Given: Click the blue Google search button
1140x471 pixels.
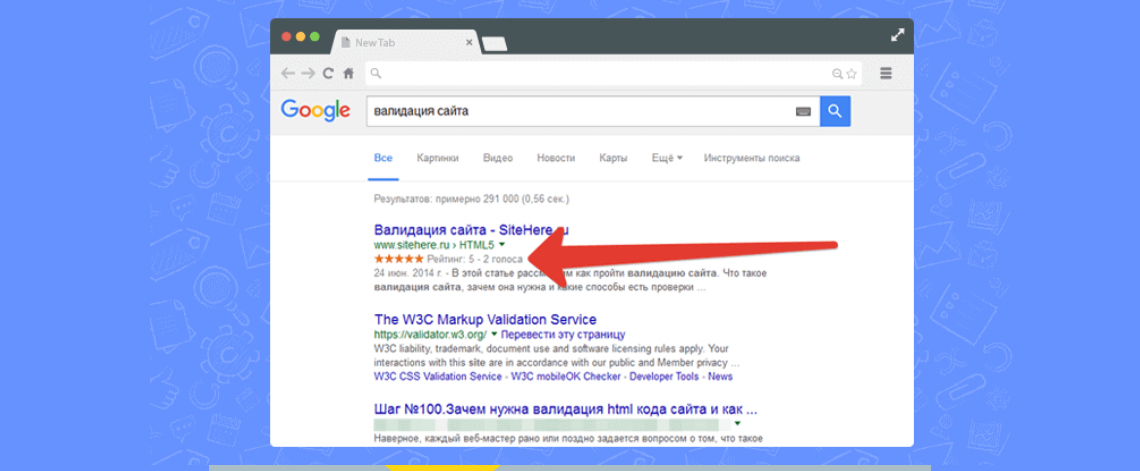Looking at the screenshot, I should [835, 111].
